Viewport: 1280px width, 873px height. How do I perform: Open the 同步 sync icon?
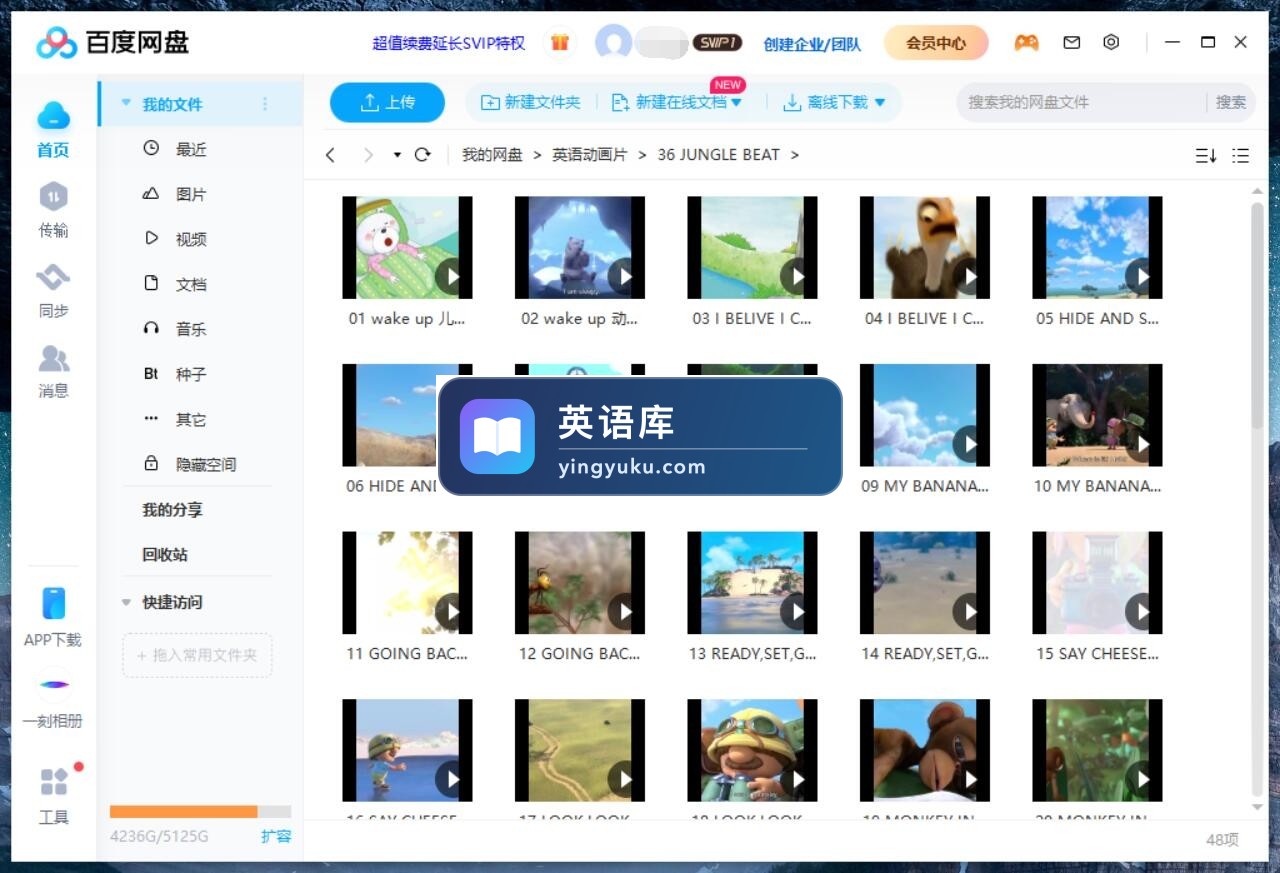point(53,277)
